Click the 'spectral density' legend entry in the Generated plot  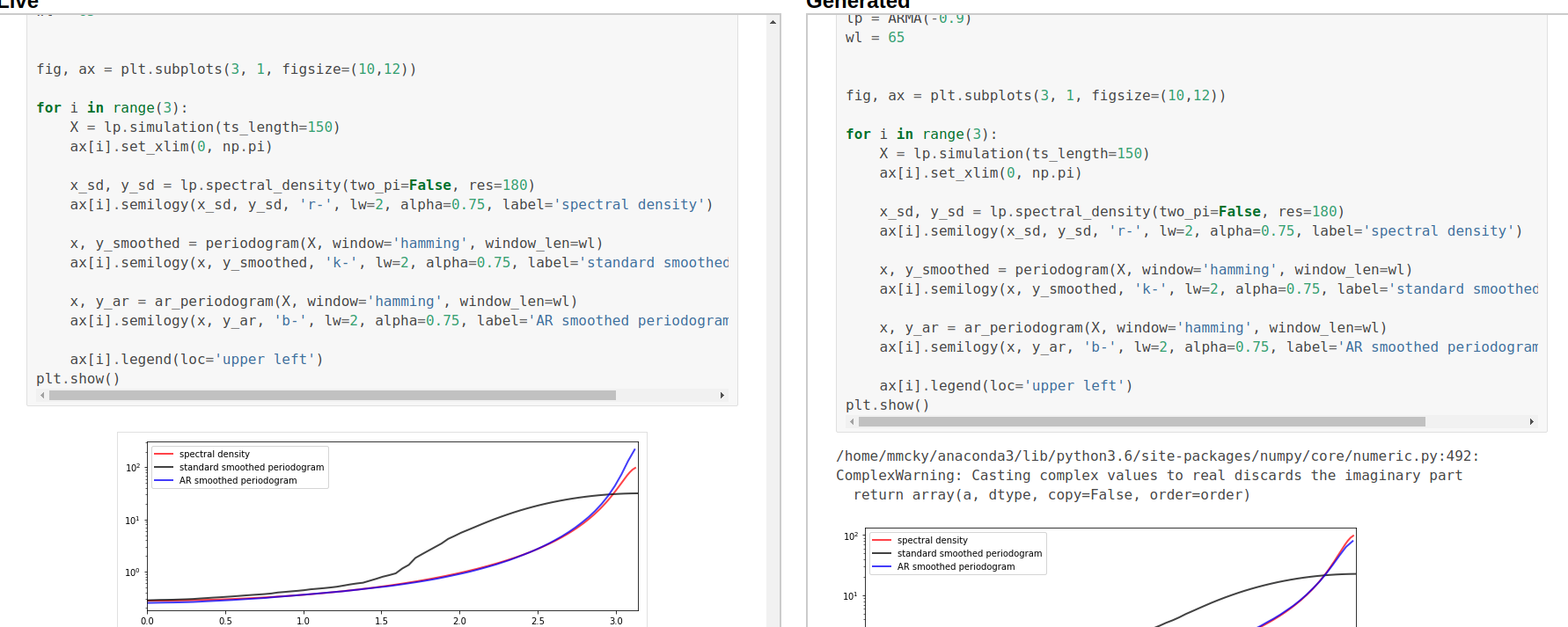pos(933,541)
